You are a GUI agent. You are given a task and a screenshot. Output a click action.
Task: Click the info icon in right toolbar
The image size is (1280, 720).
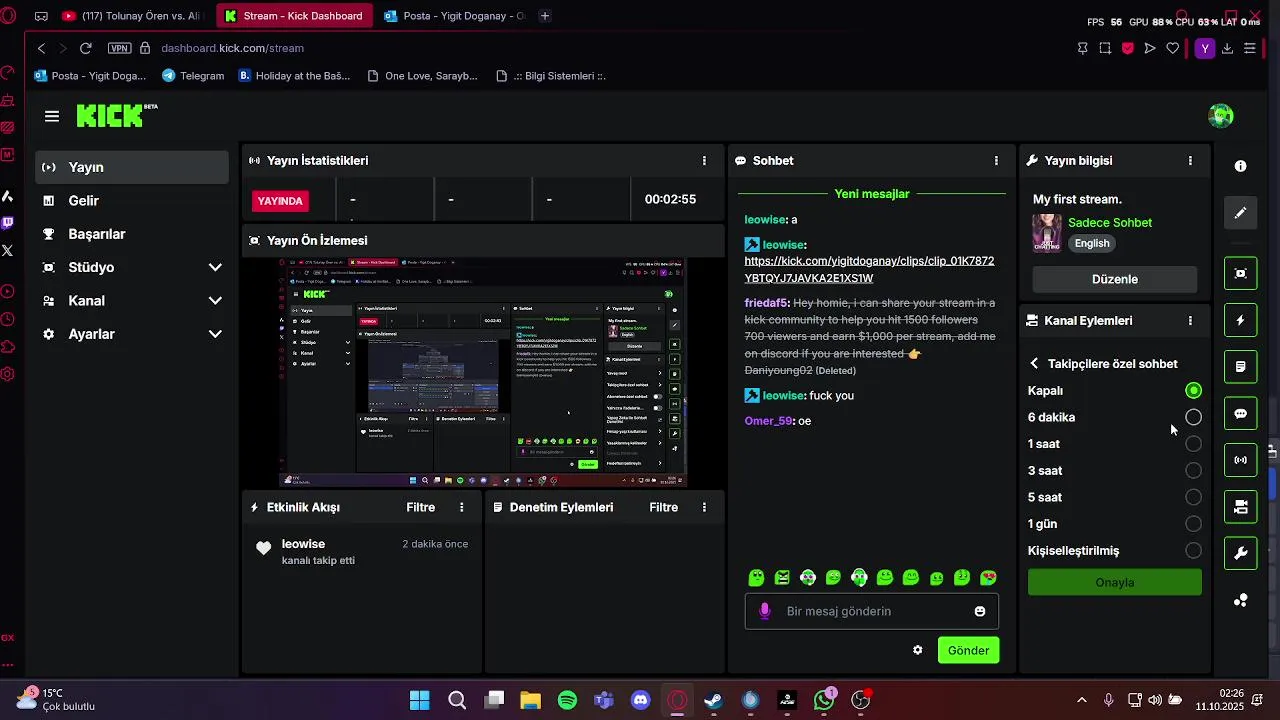(1240, 166)
